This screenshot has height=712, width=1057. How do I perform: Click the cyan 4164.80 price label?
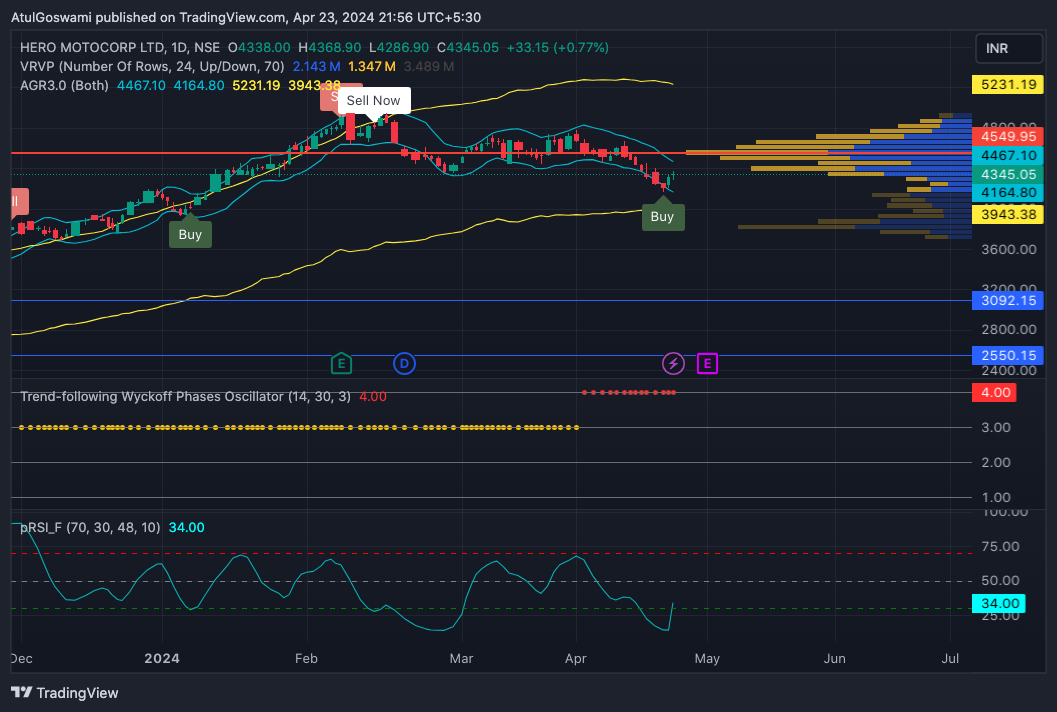(1008, 192)
